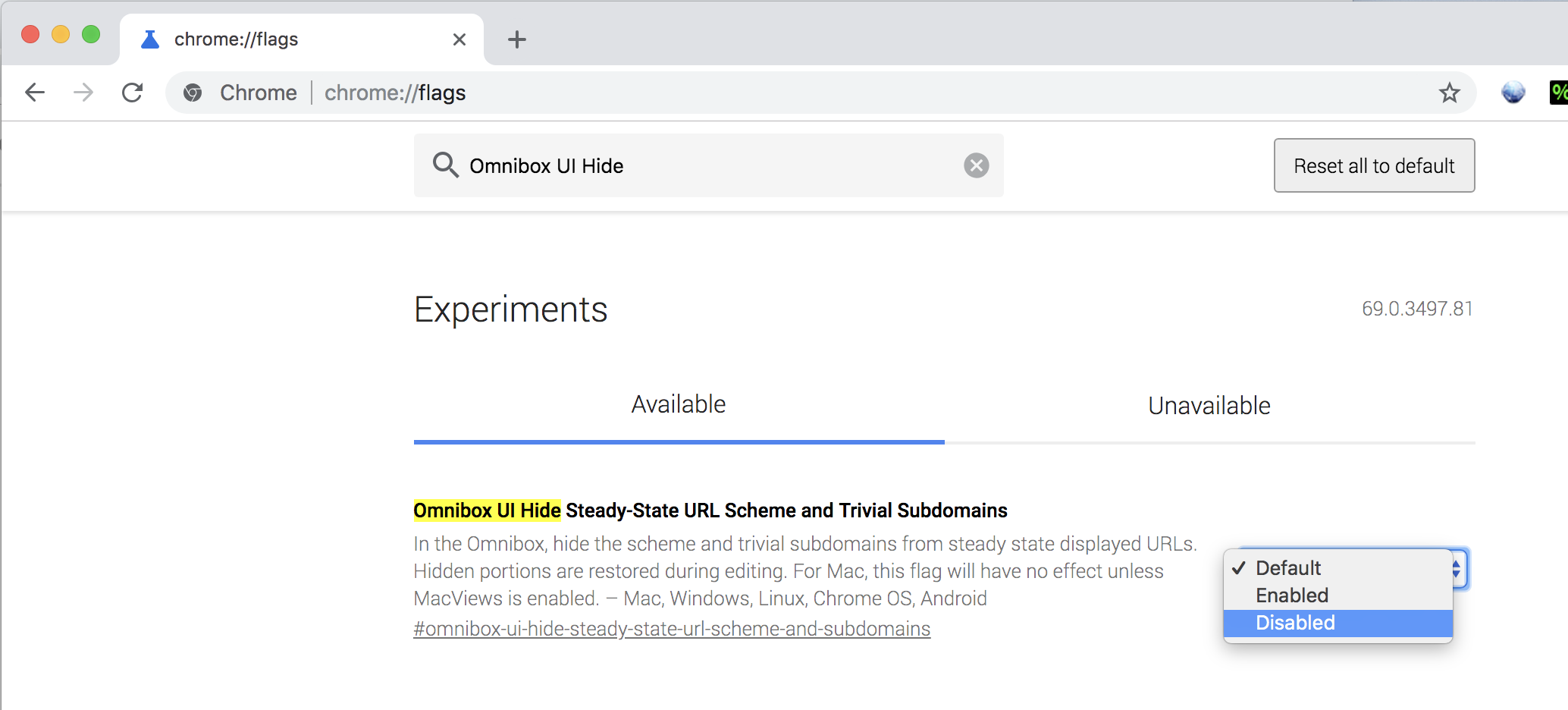The height and width of the screenshot is (710, 1568).
Task: Go back with the back arrow
Action: [x=35, y=93]
